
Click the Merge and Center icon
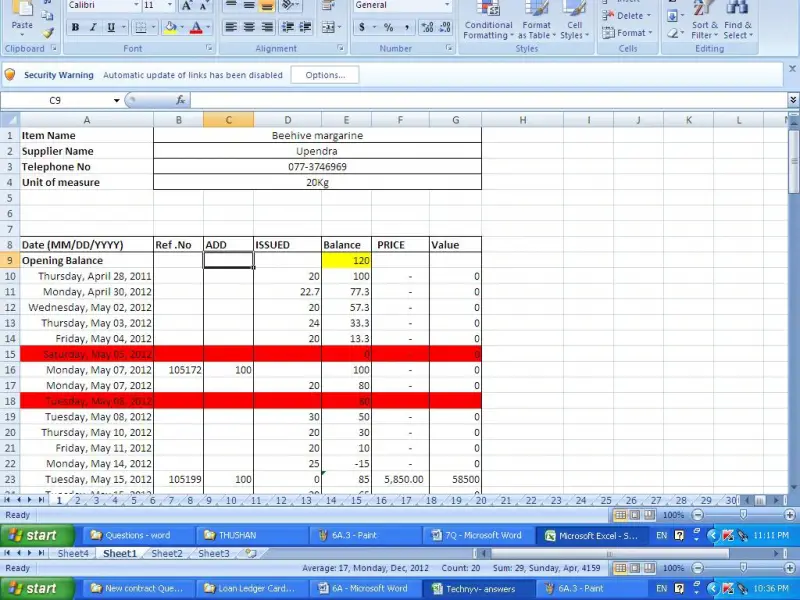point(328,27)
